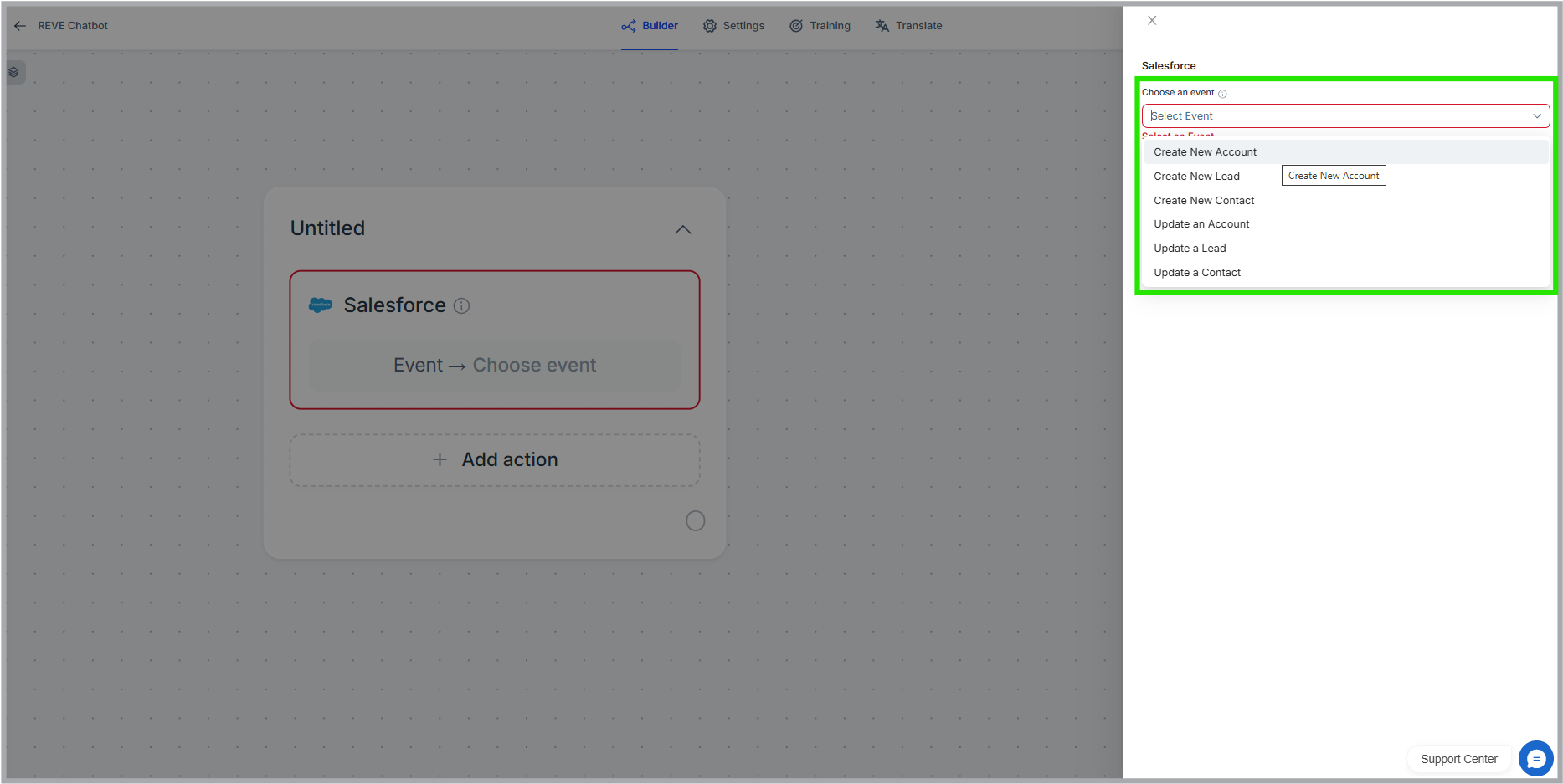Switch to the Builder tab
Image resolution: width=1563 pixels, height=784 pixels.
click(650, 26)
